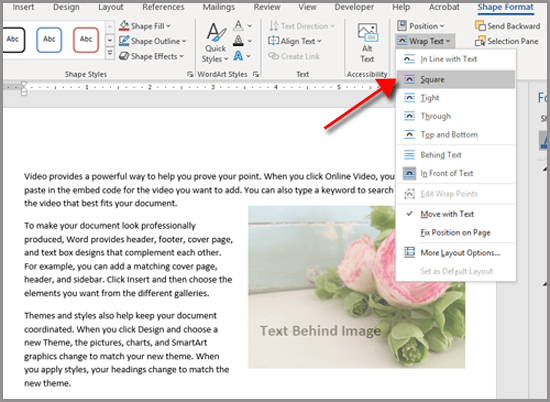Image resolution: width=550 pixels, height=402 pixels.
Task: Click the Text Behind Image text box
Action: click(x=320, y=330)
